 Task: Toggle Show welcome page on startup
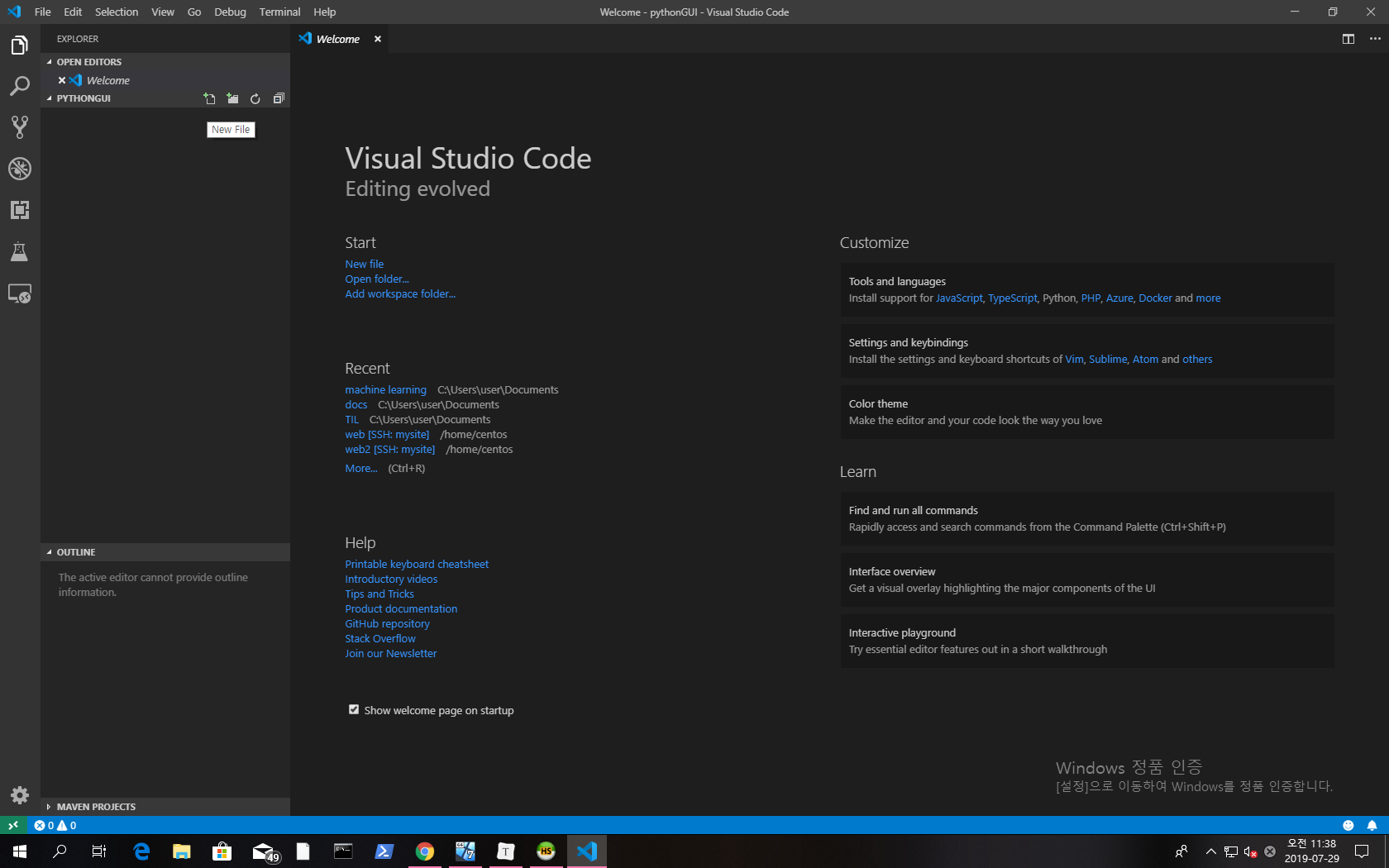[354, 709]
